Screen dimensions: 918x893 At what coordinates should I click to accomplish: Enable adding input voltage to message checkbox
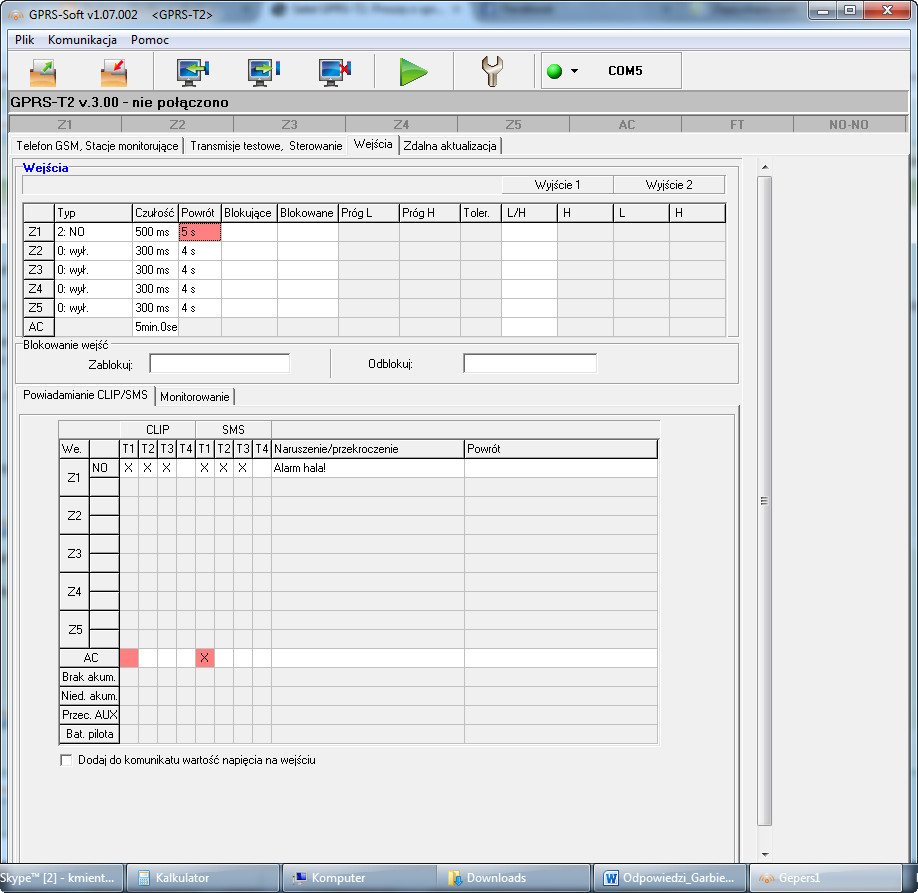66,760
